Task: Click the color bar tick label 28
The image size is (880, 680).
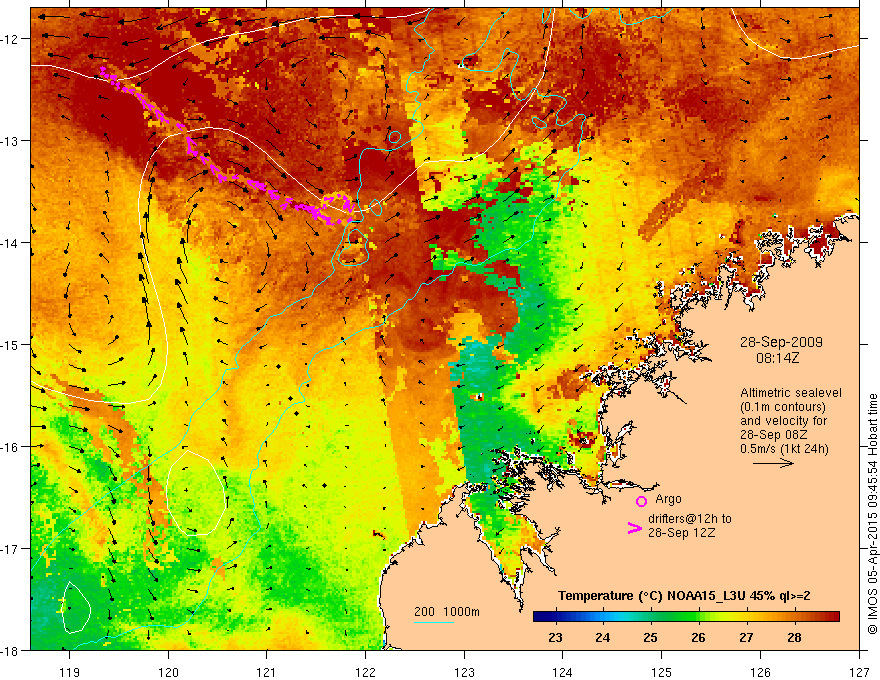Action: point(794,637)
